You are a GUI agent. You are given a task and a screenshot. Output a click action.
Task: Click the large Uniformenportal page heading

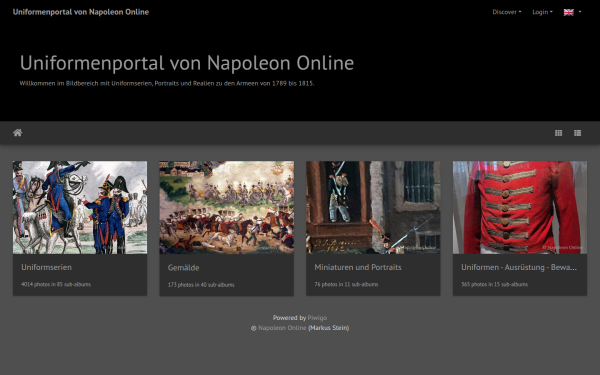tap(187, 63)
